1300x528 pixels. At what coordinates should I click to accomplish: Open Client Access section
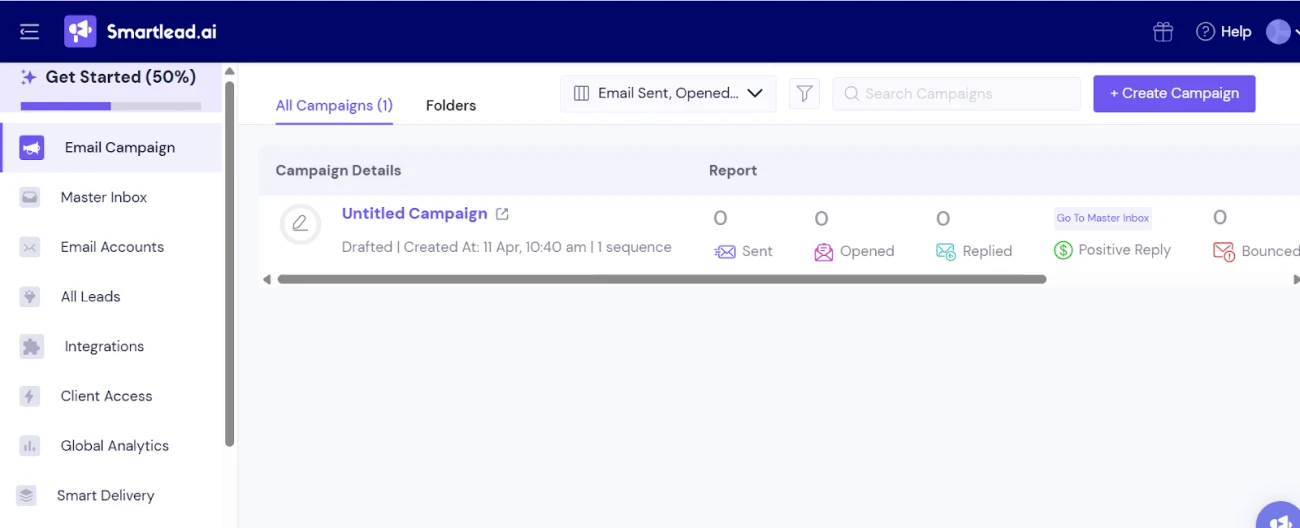106,396
